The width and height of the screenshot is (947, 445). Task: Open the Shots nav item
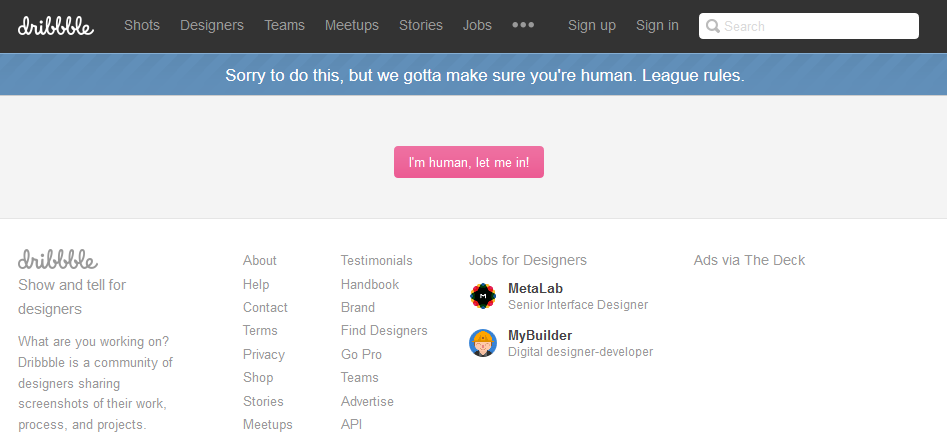(x=142, y=25)
